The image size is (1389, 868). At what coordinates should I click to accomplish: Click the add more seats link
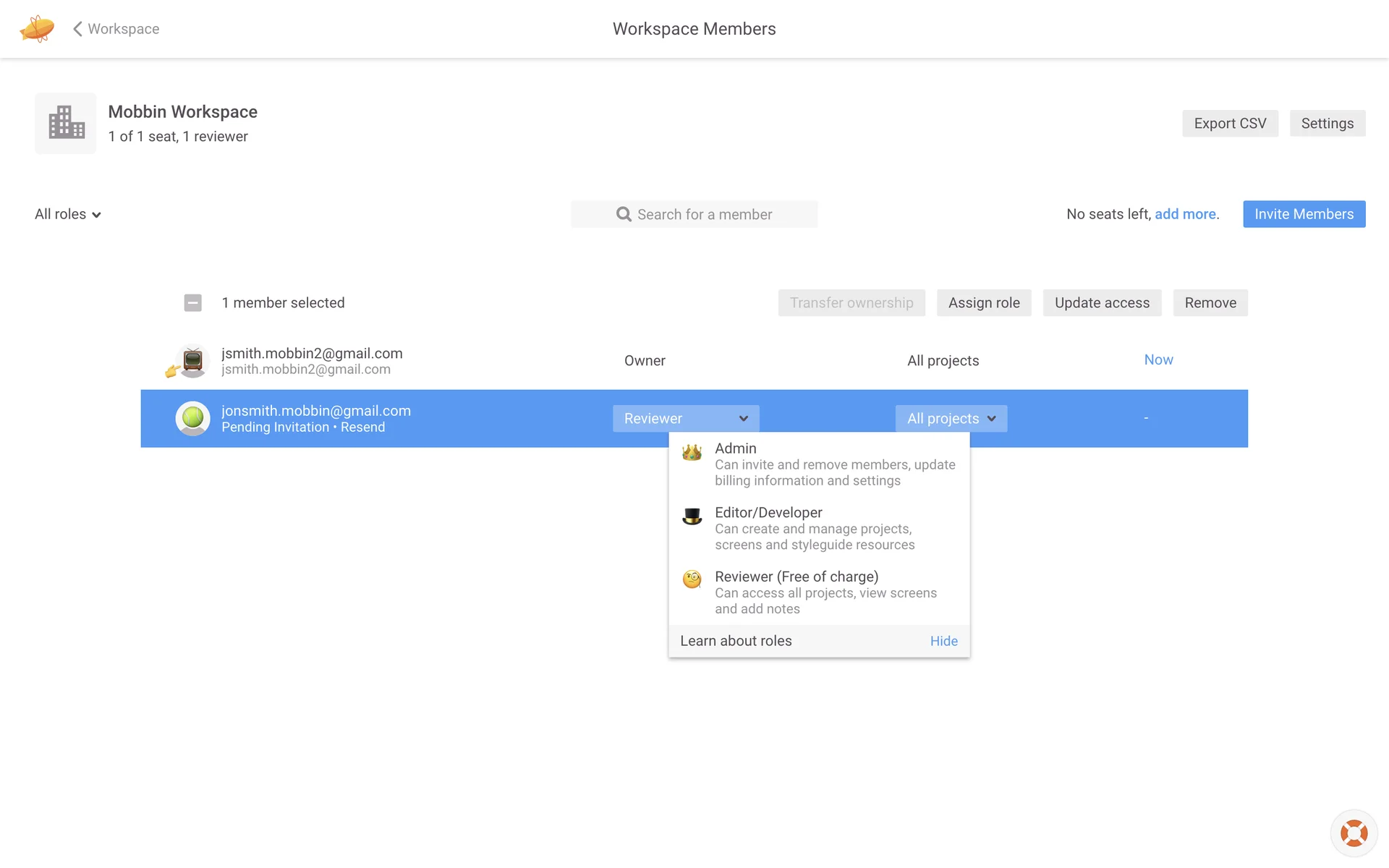click(1184, 214)
